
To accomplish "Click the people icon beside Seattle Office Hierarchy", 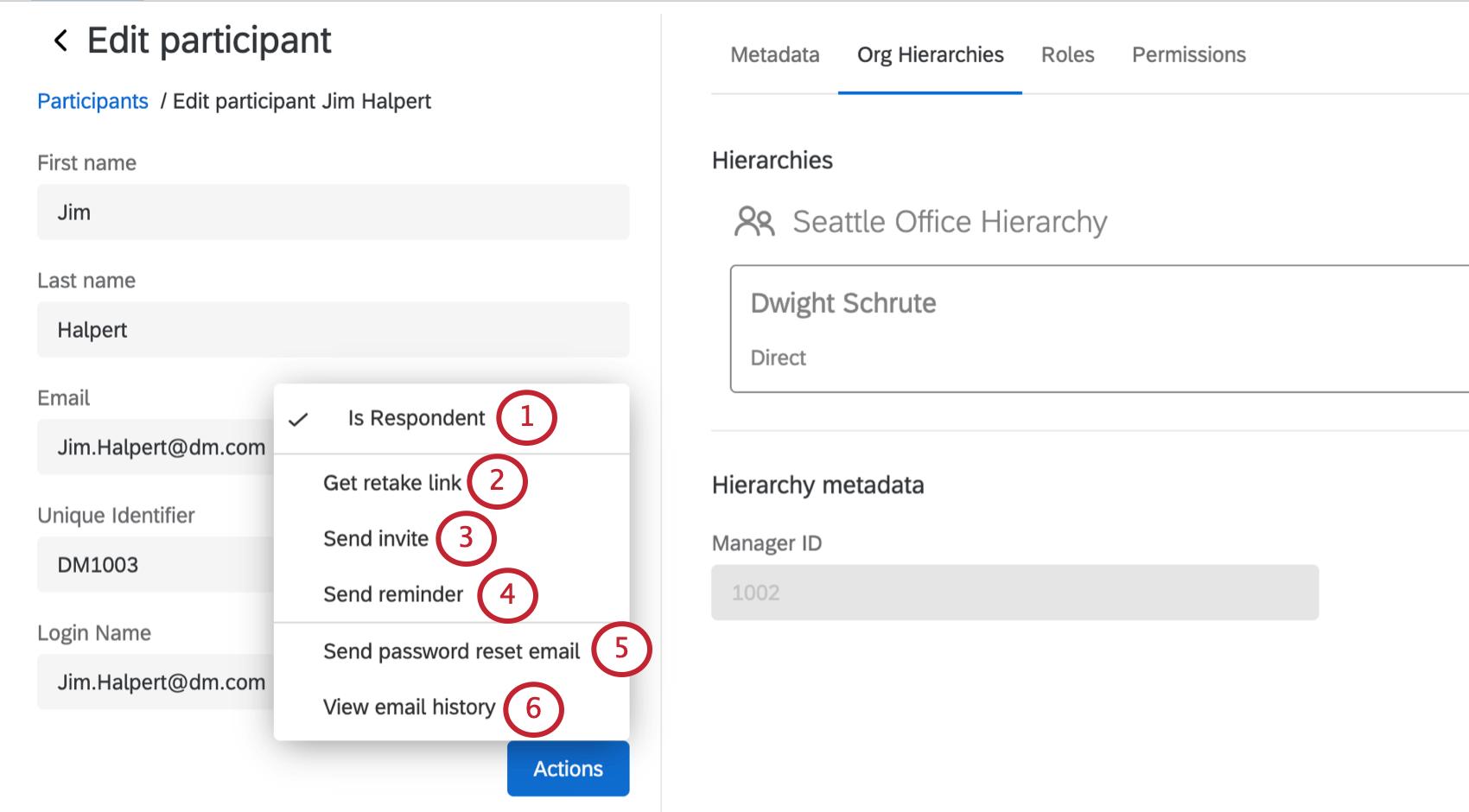I will point(754,221).
